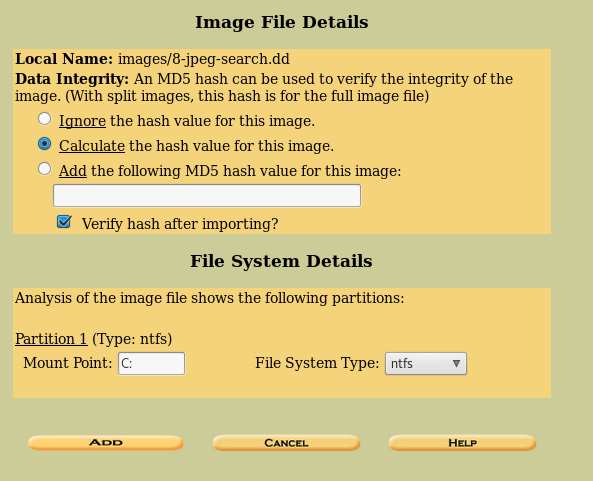Viewport: 593px width, 481px height.
Task: Open the File System Type dropdown
Action: click(426, 363)
